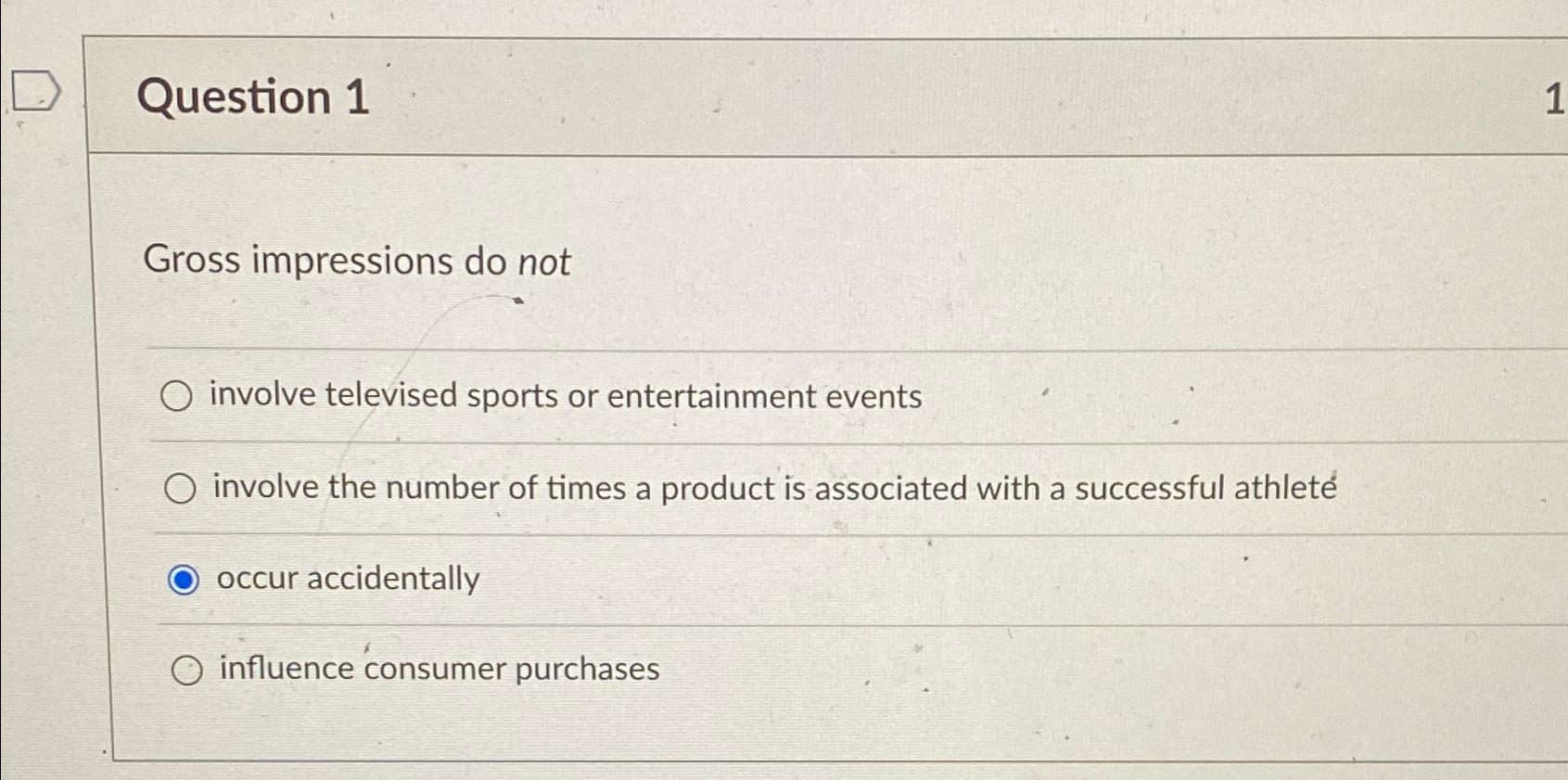Click the point value '1' for Question 1

tap(1553, 99)
